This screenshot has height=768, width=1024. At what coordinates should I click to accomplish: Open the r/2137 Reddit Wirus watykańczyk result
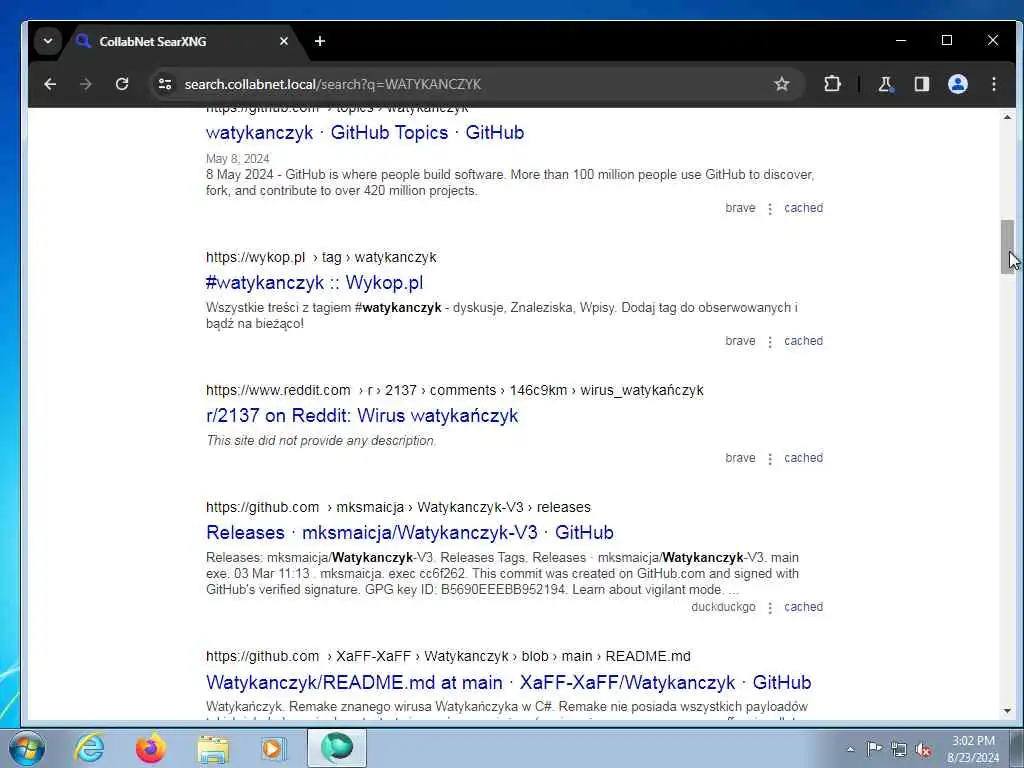pos(362,416)
